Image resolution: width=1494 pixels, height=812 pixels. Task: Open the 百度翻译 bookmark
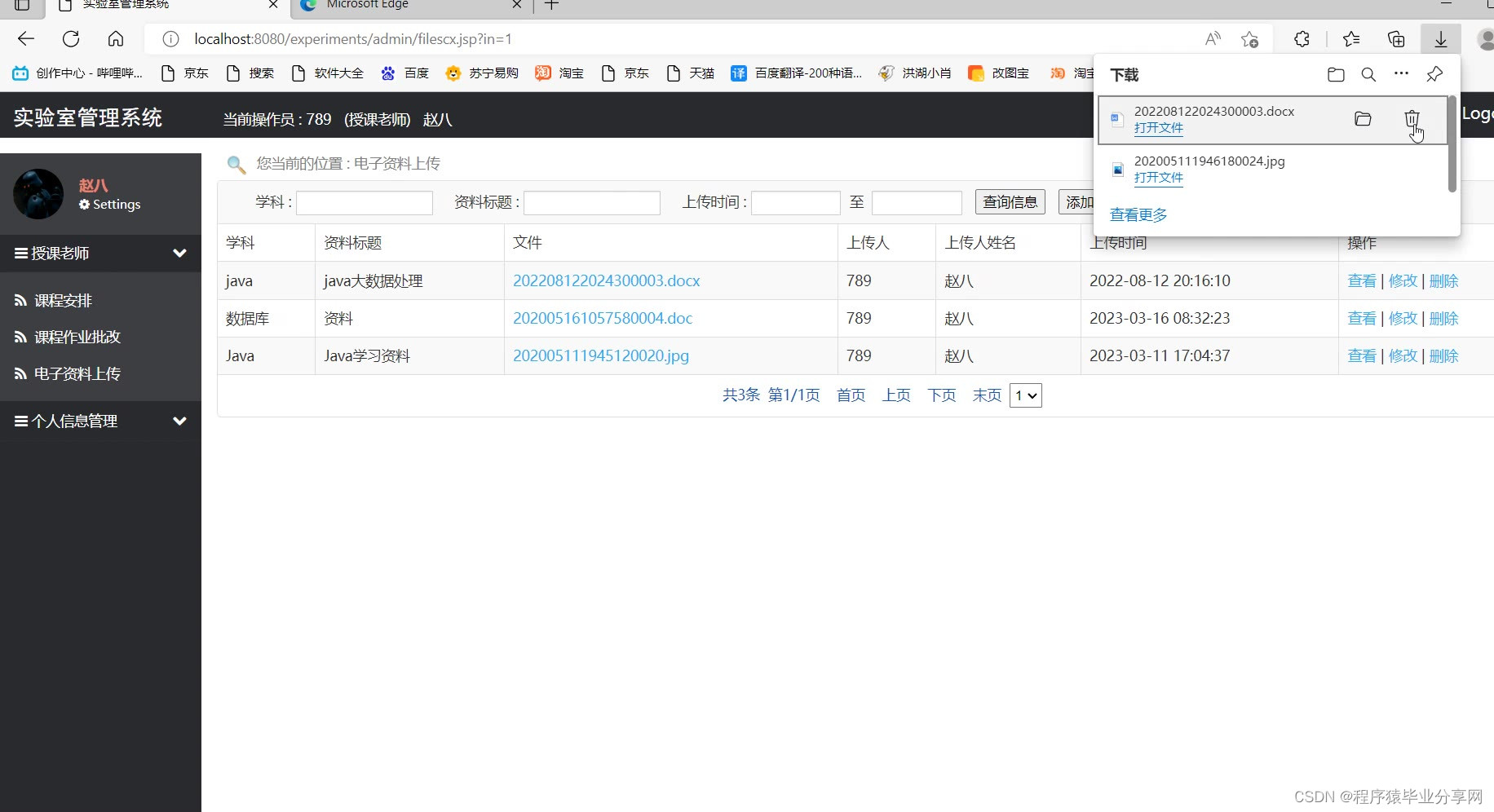tap(796, 73)
